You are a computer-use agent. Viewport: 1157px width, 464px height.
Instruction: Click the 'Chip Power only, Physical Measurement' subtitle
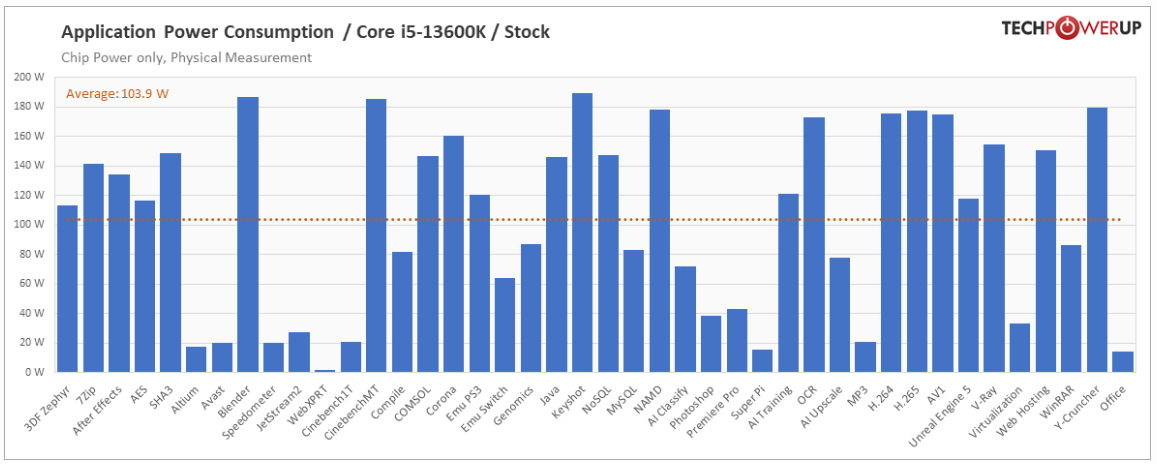pyautogui.click(x=186, y=57)
